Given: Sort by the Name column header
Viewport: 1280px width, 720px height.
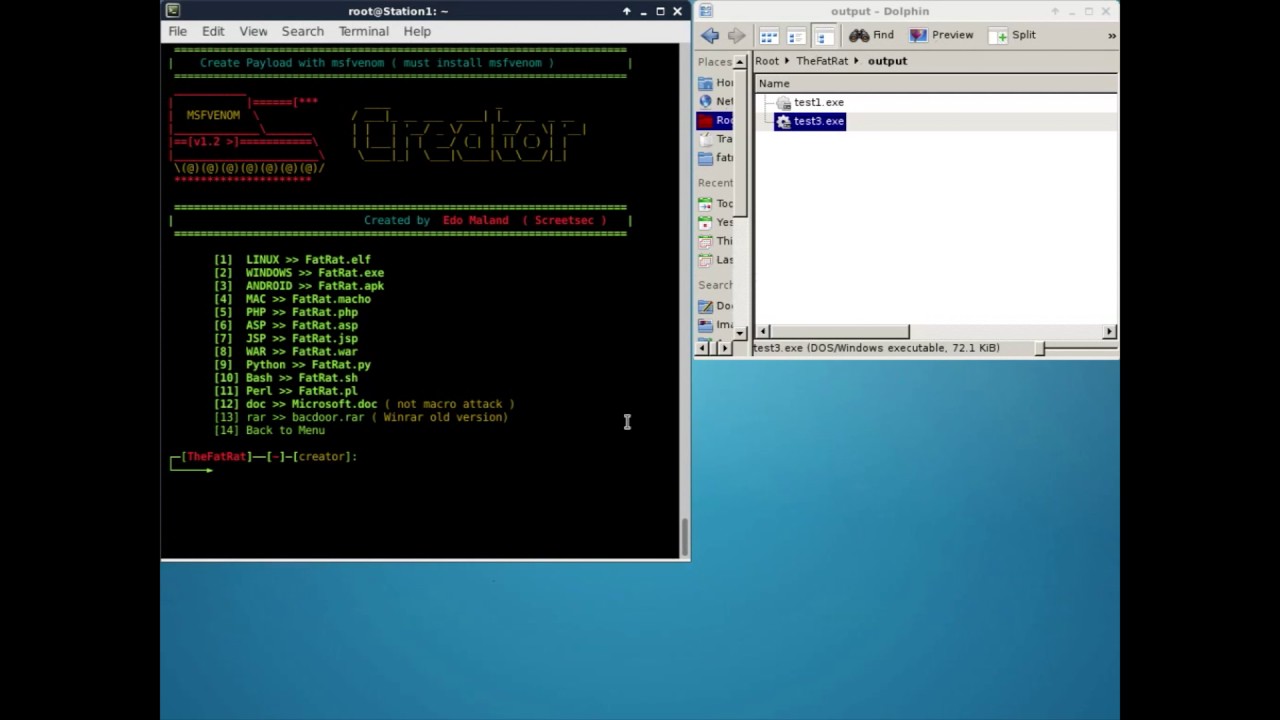Looking at the screenshot, I should click(x=937, y=83).
